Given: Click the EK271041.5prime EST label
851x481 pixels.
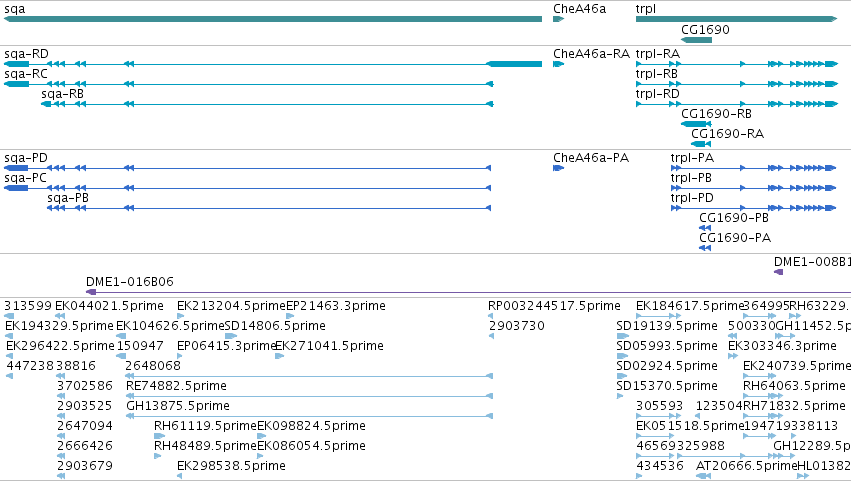Looking at the screenshot, I should (329, 346).
